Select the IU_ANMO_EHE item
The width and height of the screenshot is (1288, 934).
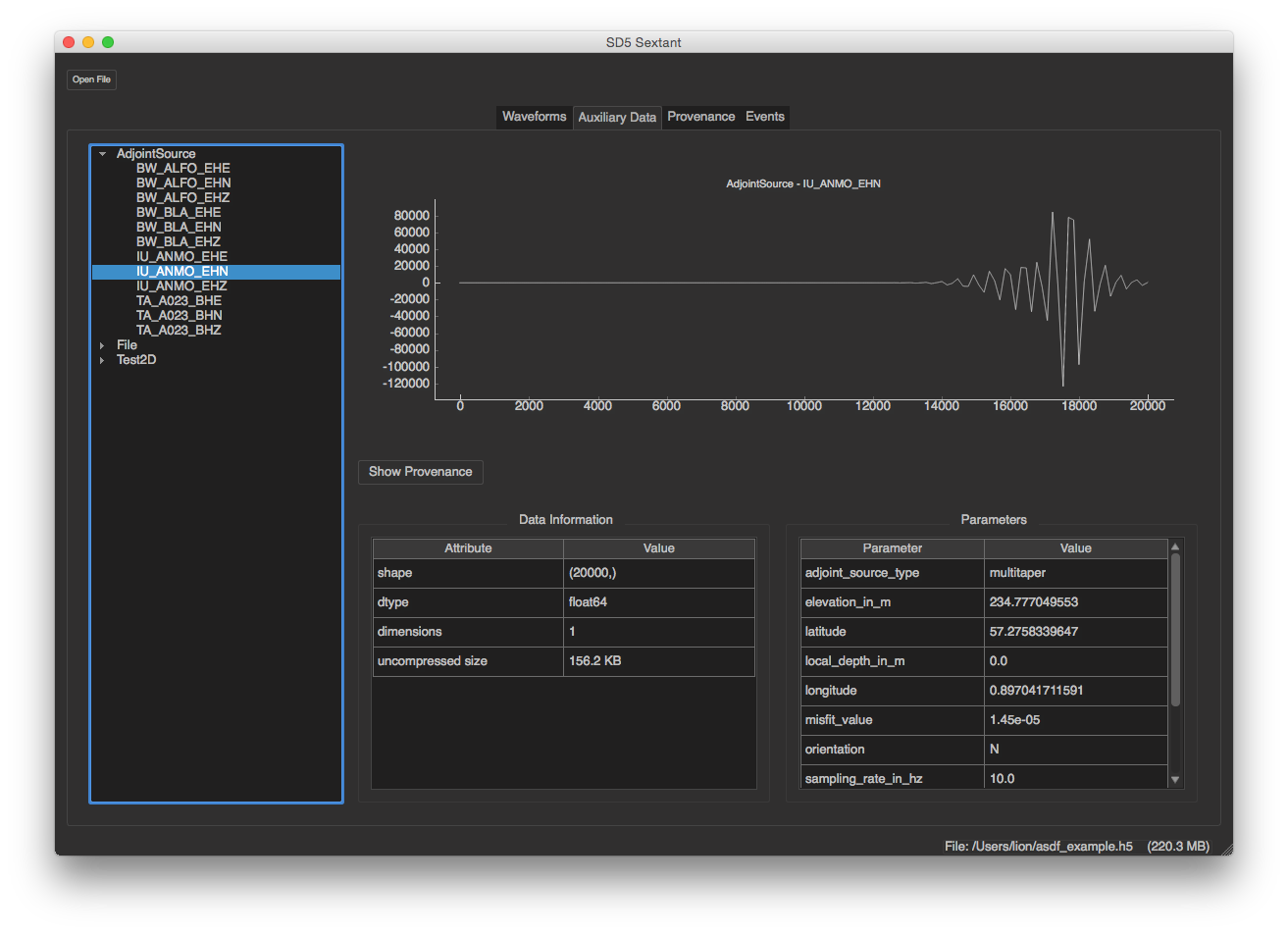(181, 257)
